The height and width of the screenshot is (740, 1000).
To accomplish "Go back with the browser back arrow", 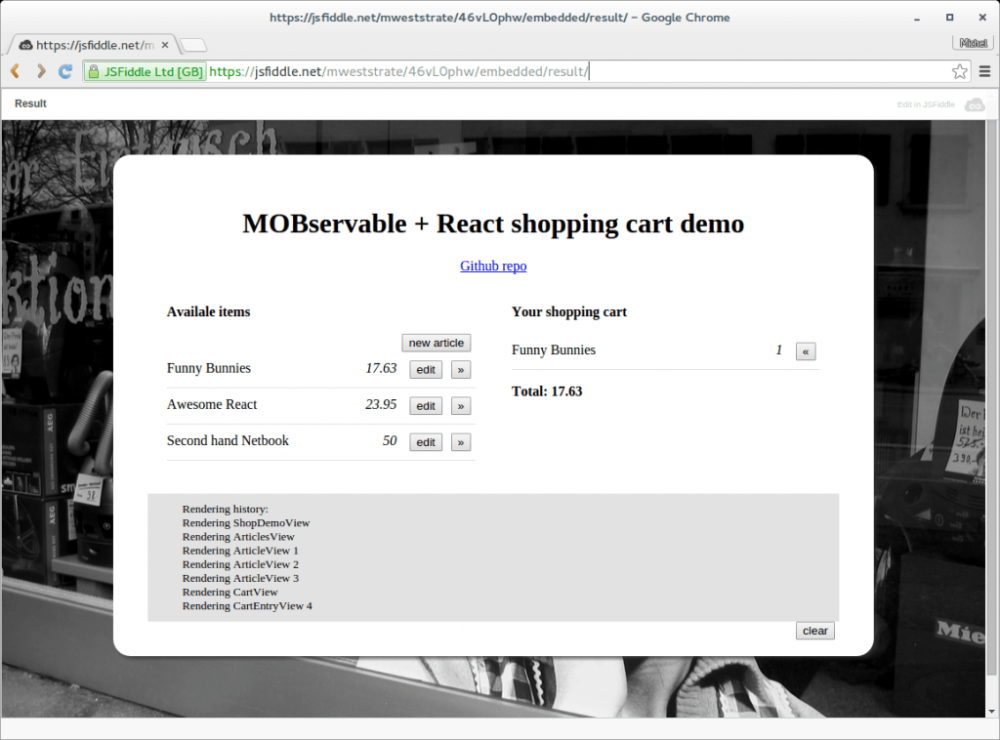I will point(15,71).
